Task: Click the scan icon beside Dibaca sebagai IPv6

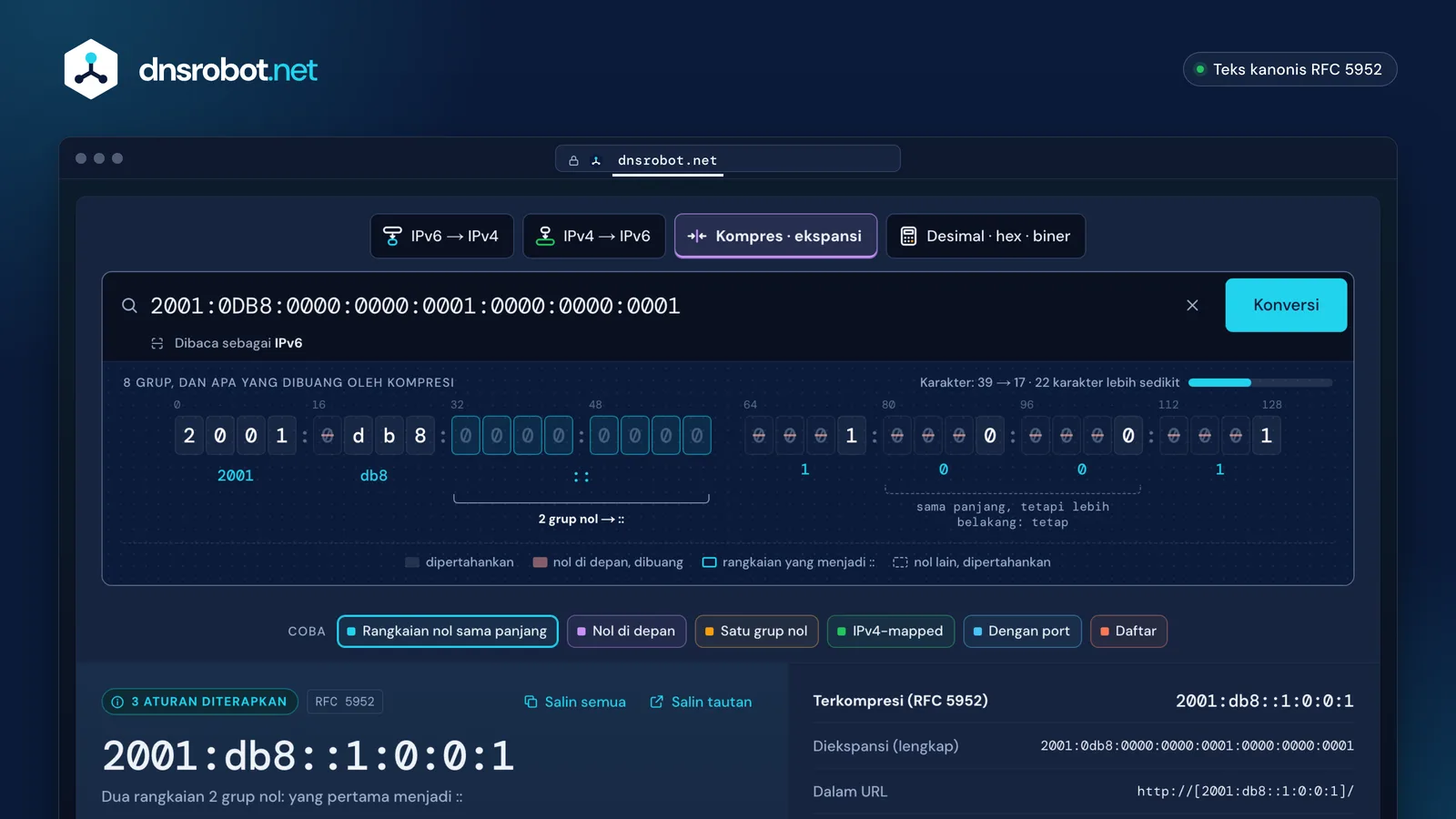Action: (x=157, y=343)
